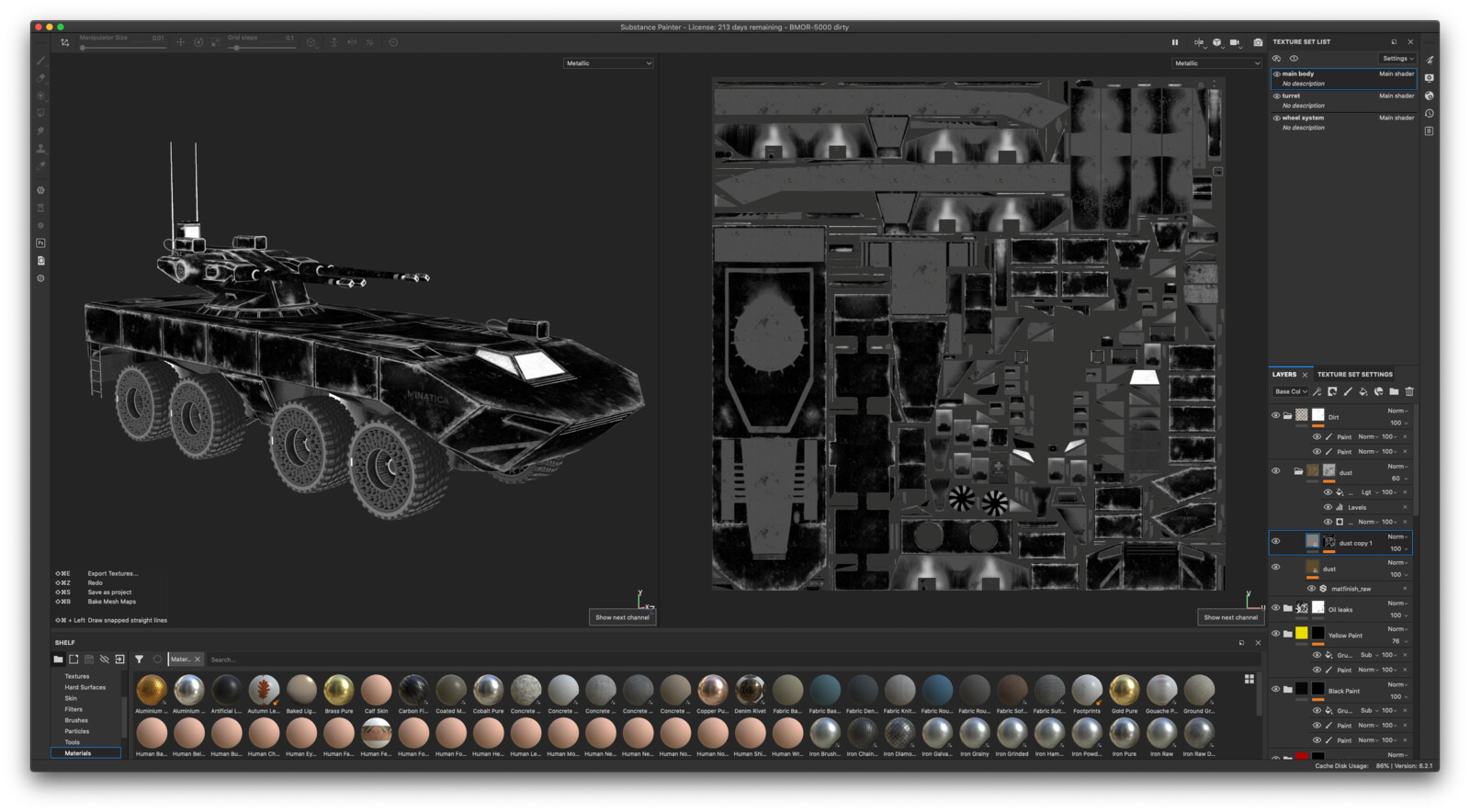Viewport: 1470px width, 812px height.
Task: Open shelf filter funnel icon
Action: pyautogui.click(x=139, y=660)
